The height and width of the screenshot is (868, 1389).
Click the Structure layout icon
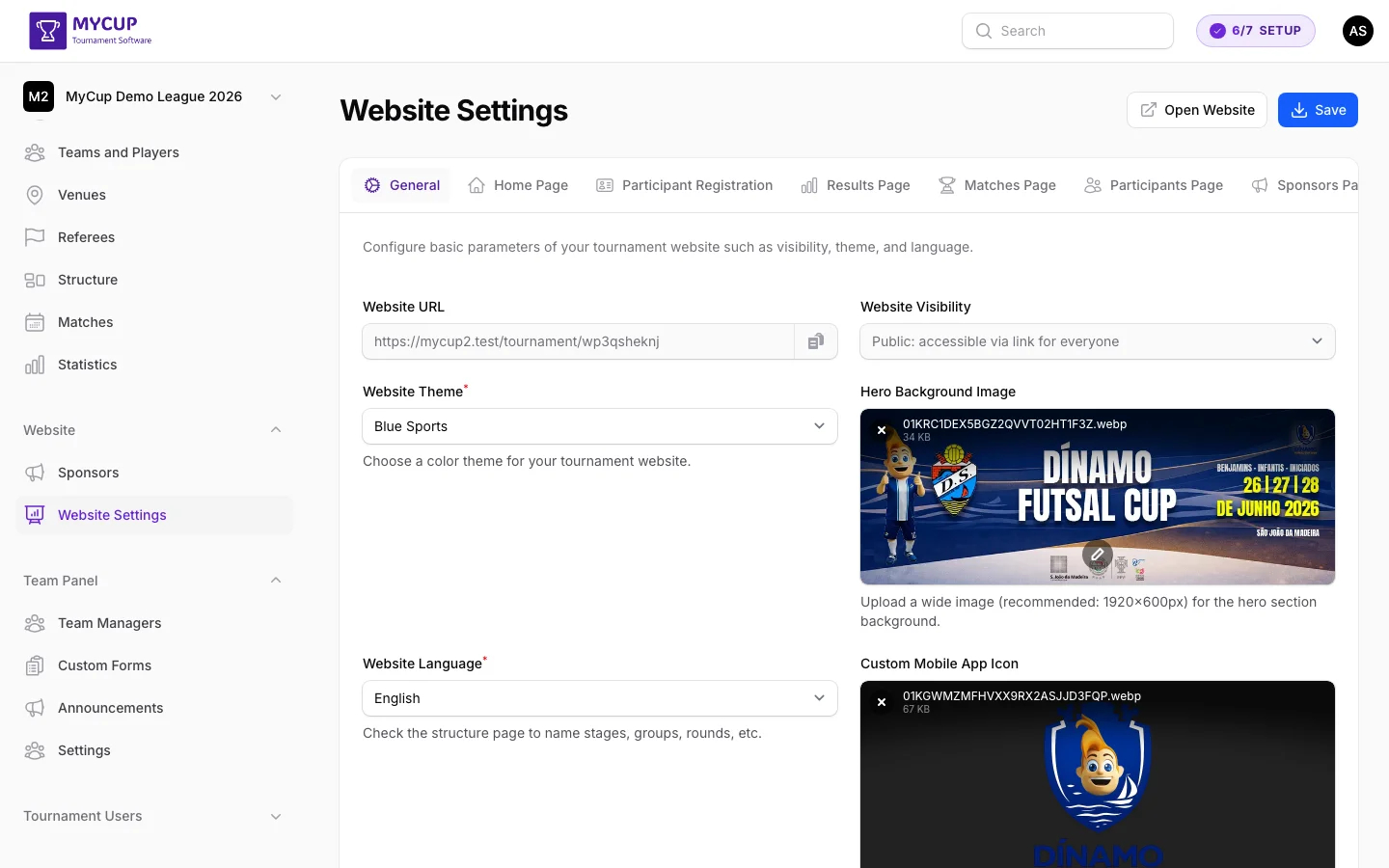pos(35,280)
